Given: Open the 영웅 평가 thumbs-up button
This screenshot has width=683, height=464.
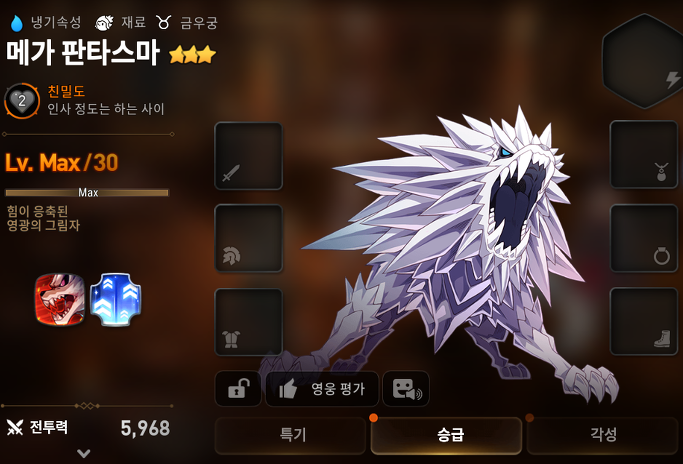Looking at the screenshot, I should pyautogui.click(x=322, y=389).
